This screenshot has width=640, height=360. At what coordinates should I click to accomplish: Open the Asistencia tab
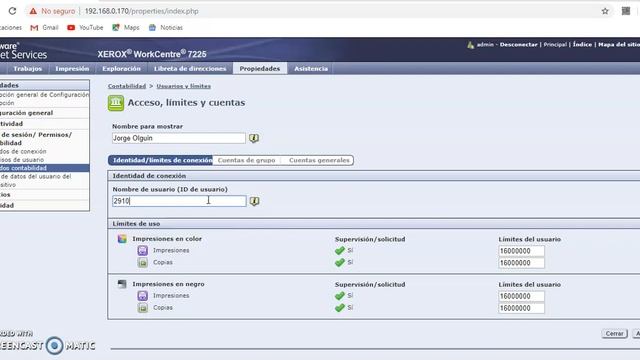[311, 69]
